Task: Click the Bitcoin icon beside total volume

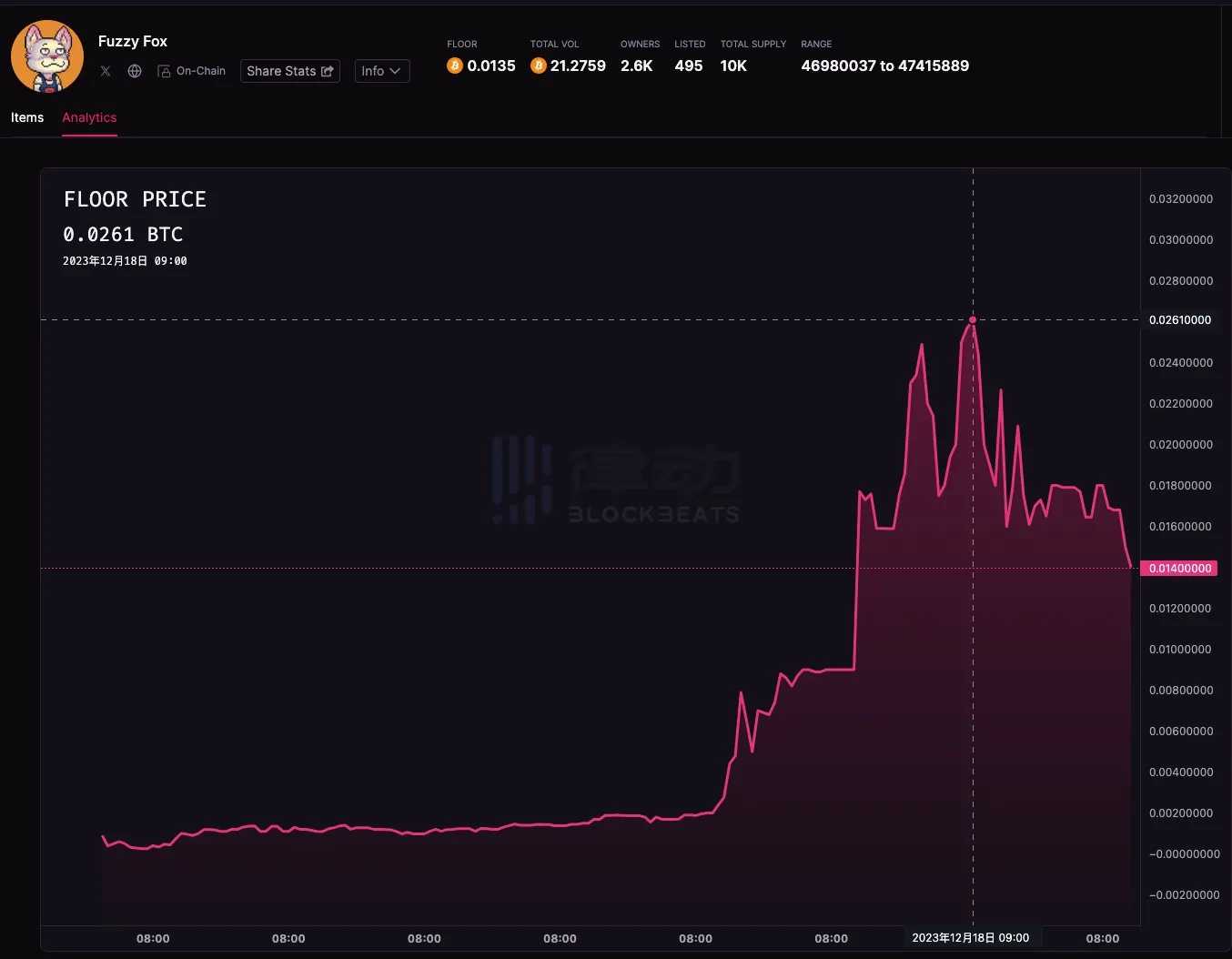Action: (539, 66)
